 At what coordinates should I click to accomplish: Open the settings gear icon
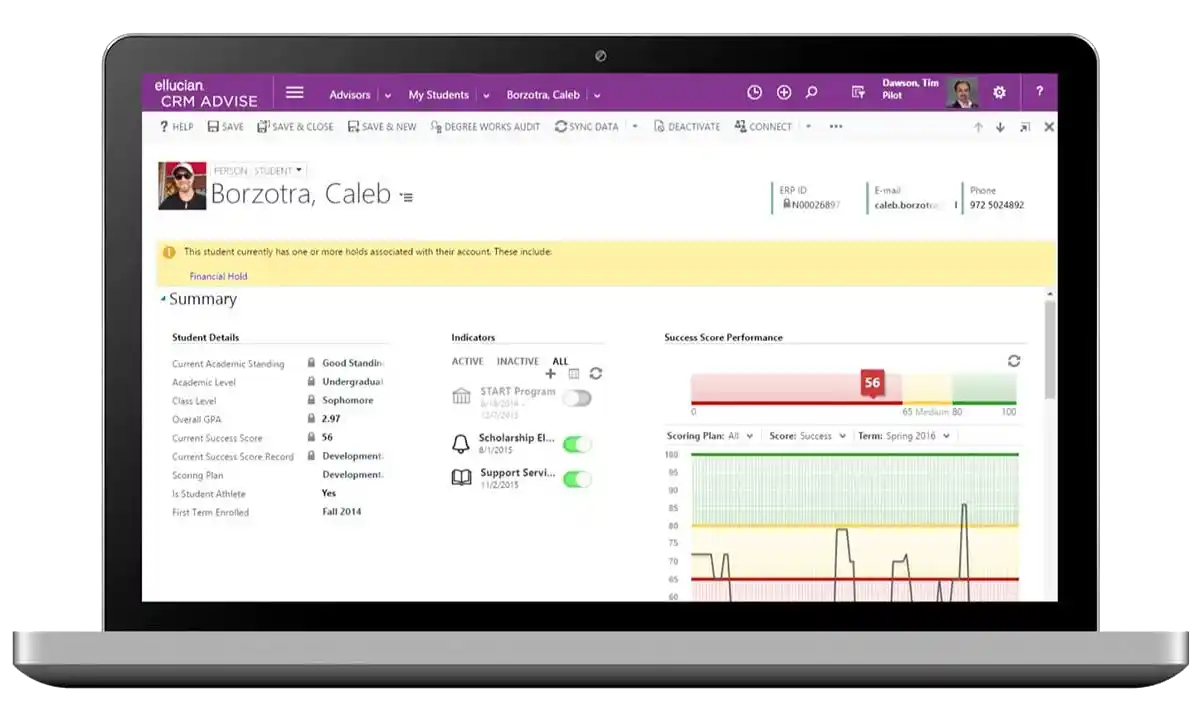pyautogui.click(x=999, y=93)
